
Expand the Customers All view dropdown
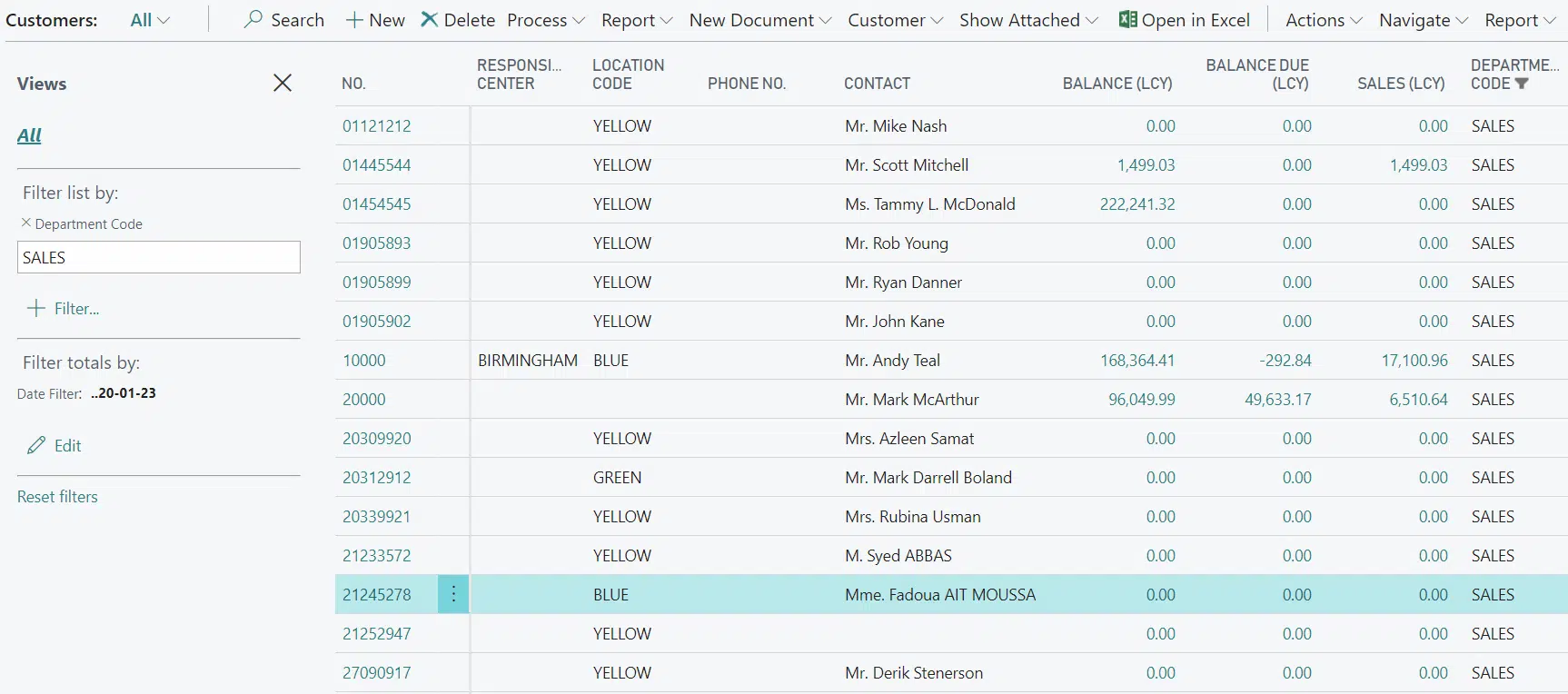(150, 20)
